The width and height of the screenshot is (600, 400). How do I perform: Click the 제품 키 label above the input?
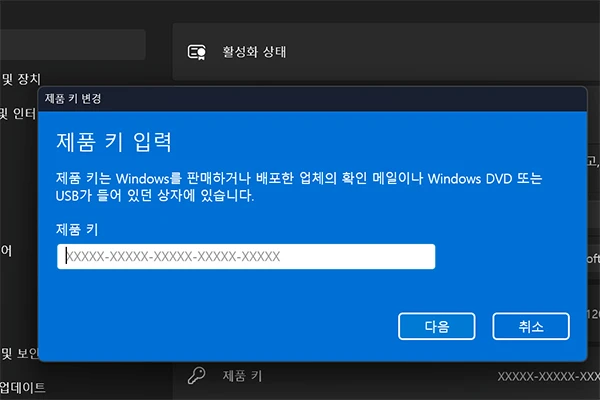point(77,229)
